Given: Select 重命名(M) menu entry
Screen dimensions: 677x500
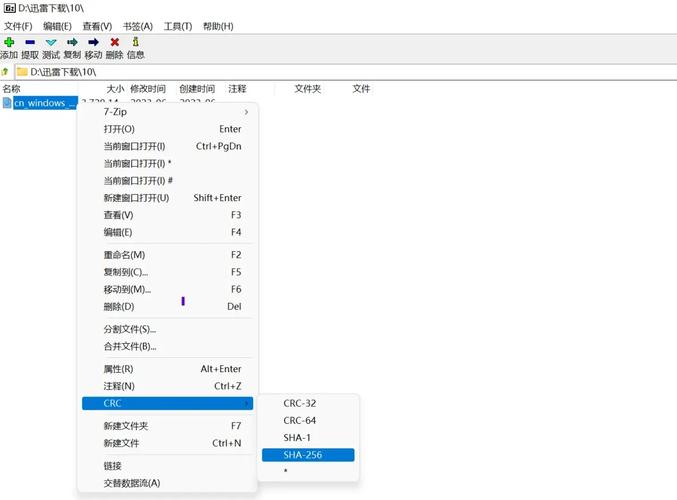Looking at the screenshot, I should click(168, 255).
